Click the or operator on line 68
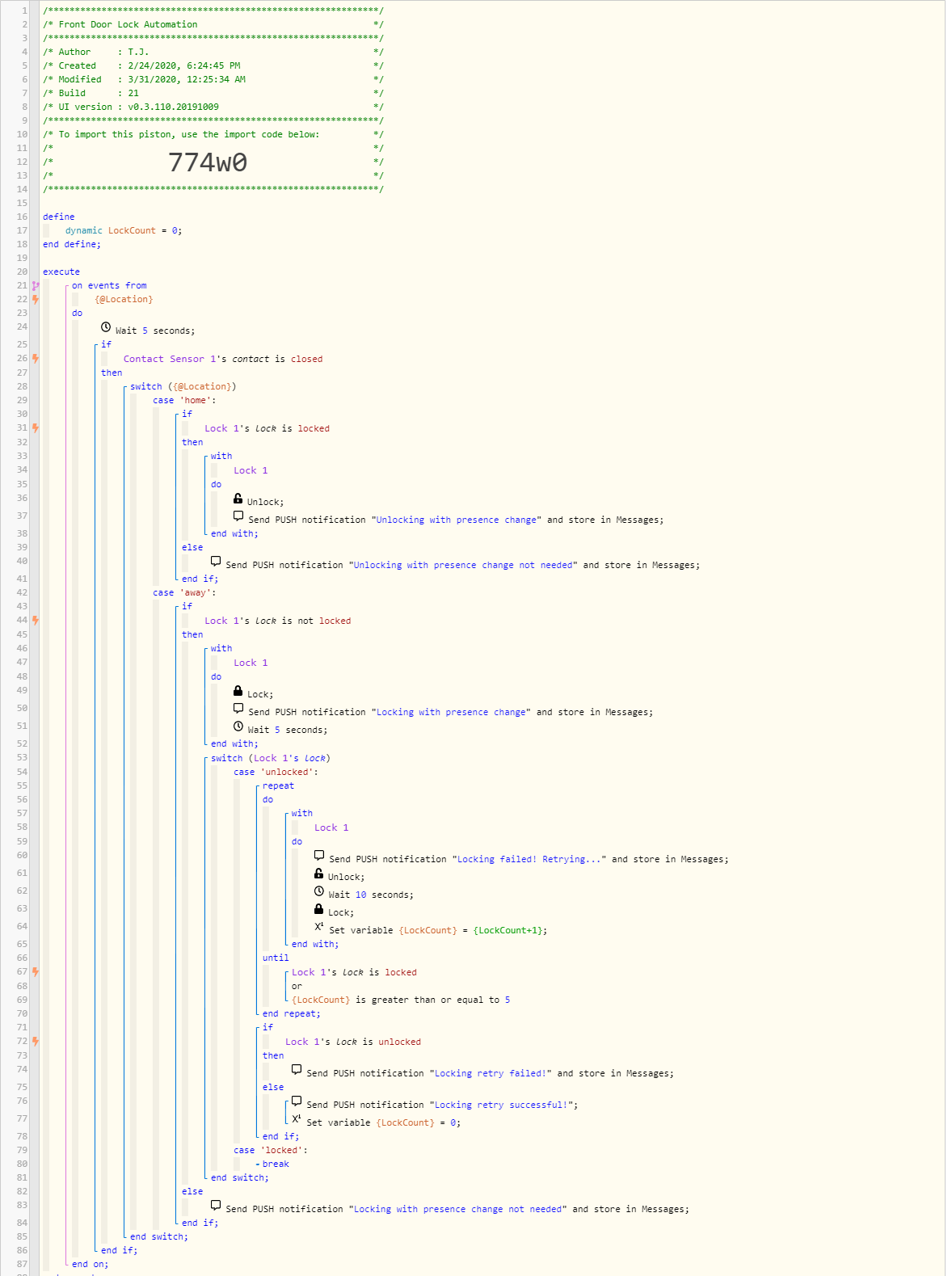This screenshot has width=952, height=1276. point(297,986)
